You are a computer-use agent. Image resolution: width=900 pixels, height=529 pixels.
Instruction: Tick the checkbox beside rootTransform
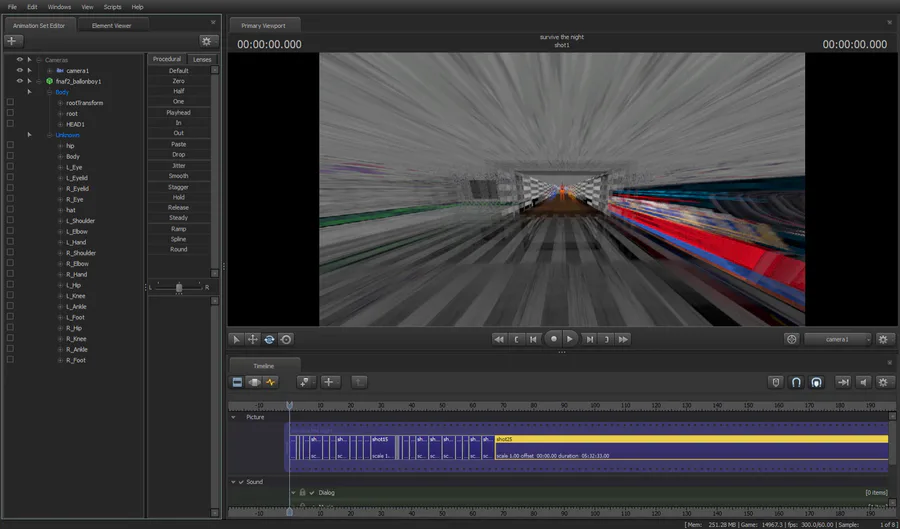pos(10,102)
